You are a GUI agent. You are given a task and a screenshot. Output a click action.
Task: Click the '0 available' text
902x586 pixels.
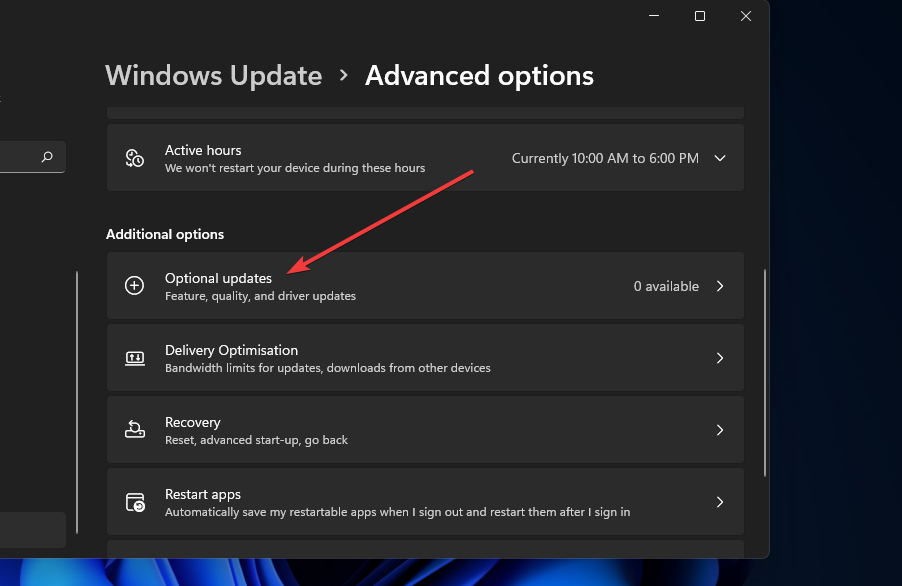click(x=666, y=286)
